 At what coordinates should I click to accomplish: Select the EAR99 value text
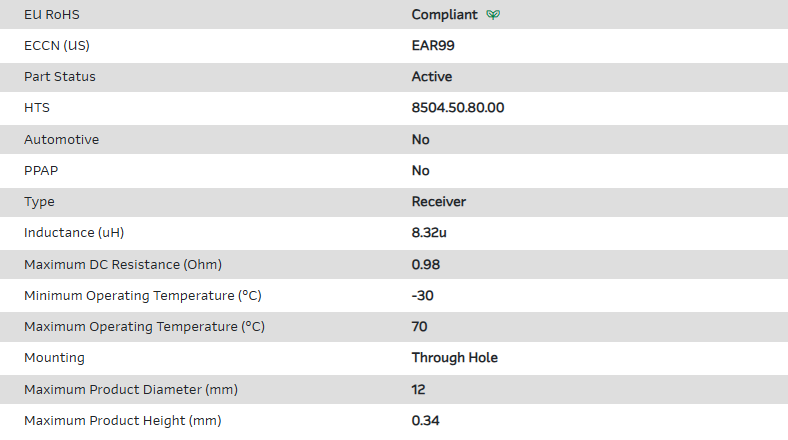434,46
